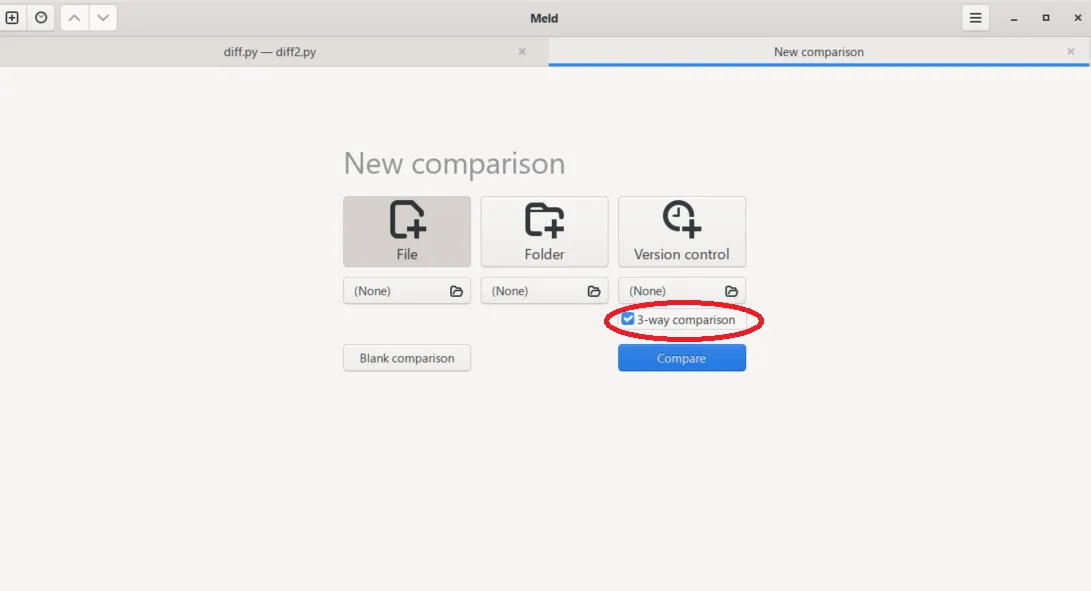Open the first (None) file chooser
Screen dimensions: 1091x591
pos(407,291)
